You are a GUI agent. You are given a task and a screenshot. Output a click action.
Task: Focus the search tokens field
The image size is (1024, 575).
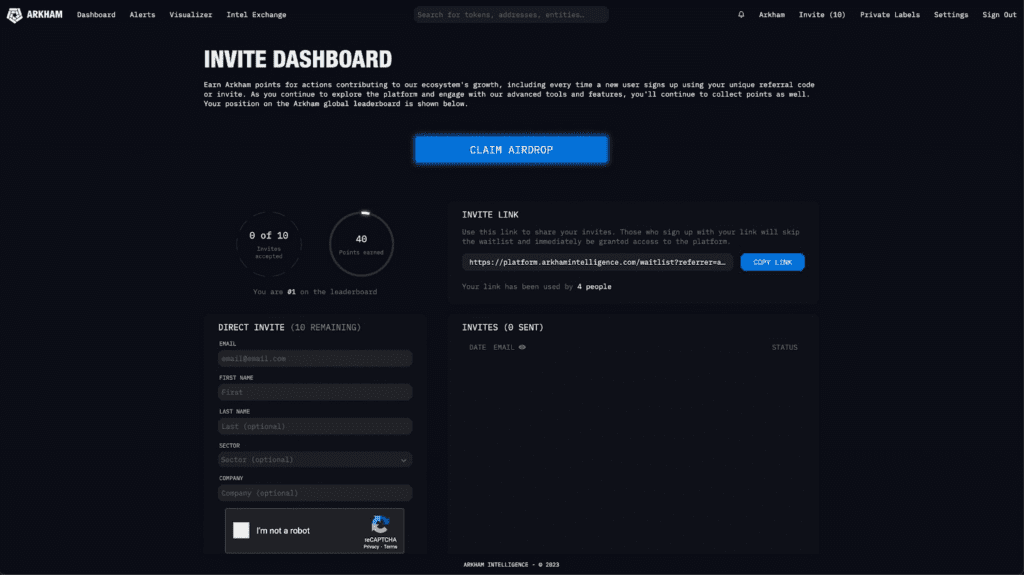click(x=511, y=14)
